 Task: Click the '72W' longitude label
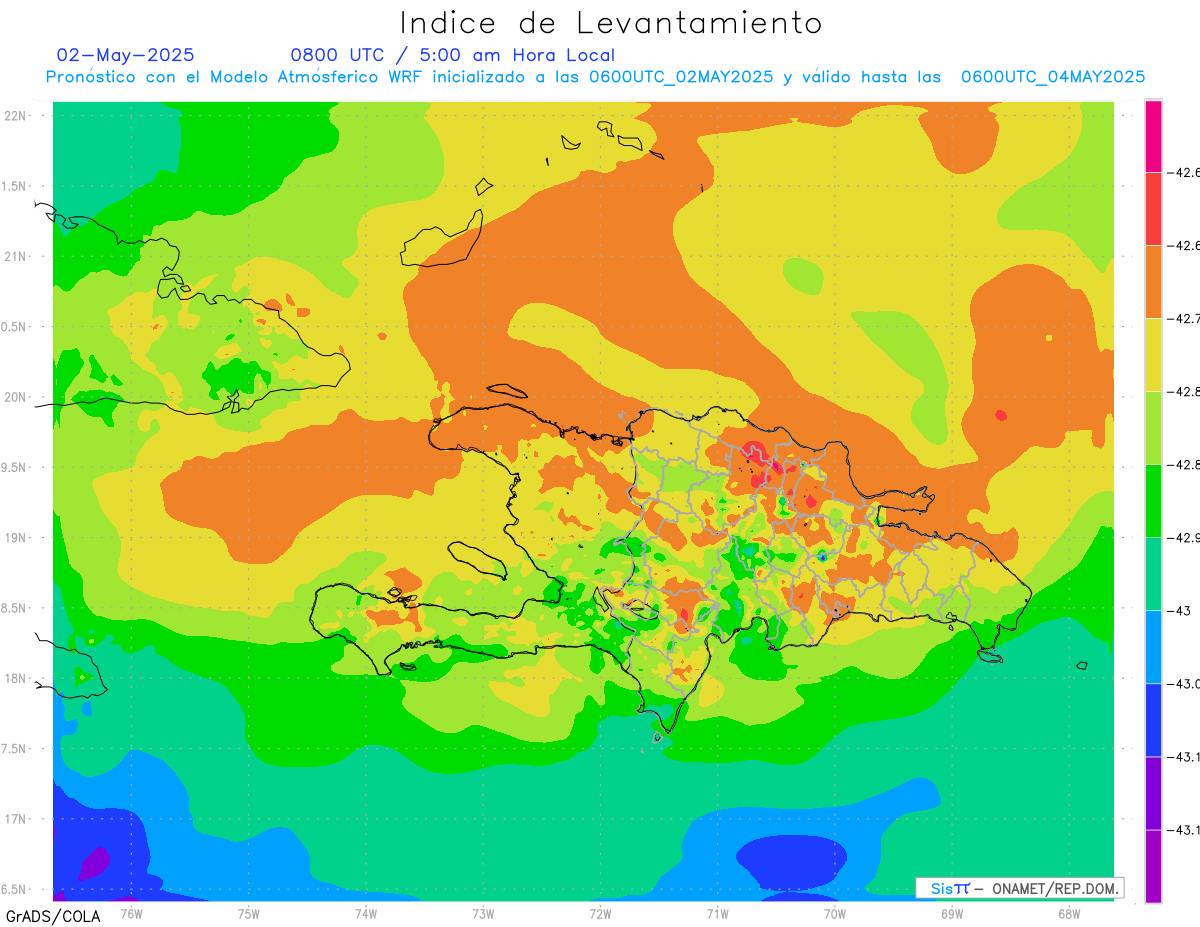600,913
